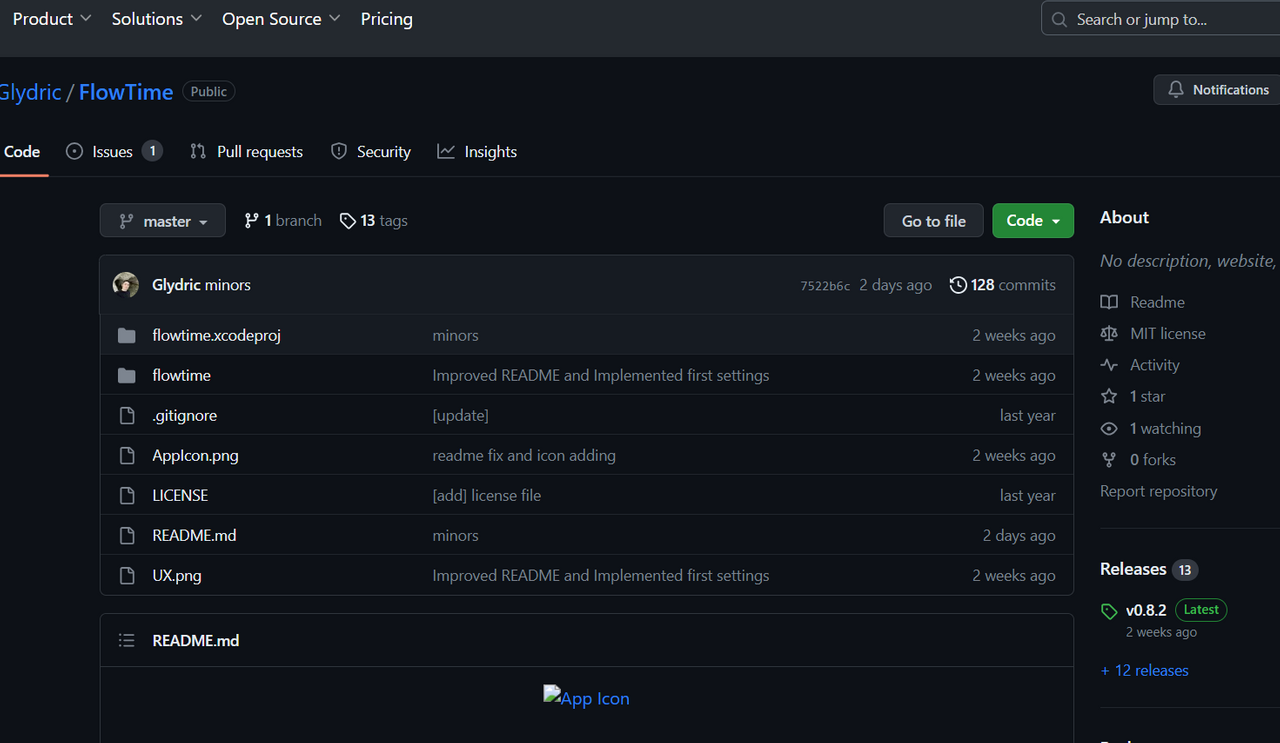Show the + 12 releases link
Screen dimensions: 1280x743
[1145, 671]
